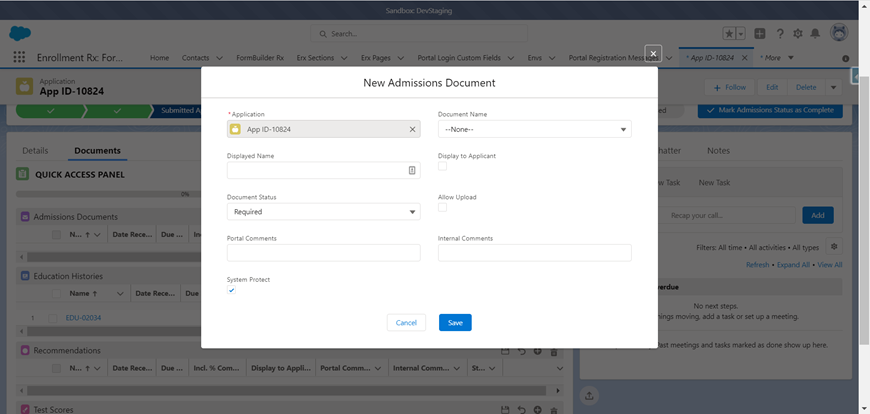Click the Salesforce cloud logo

20,33
